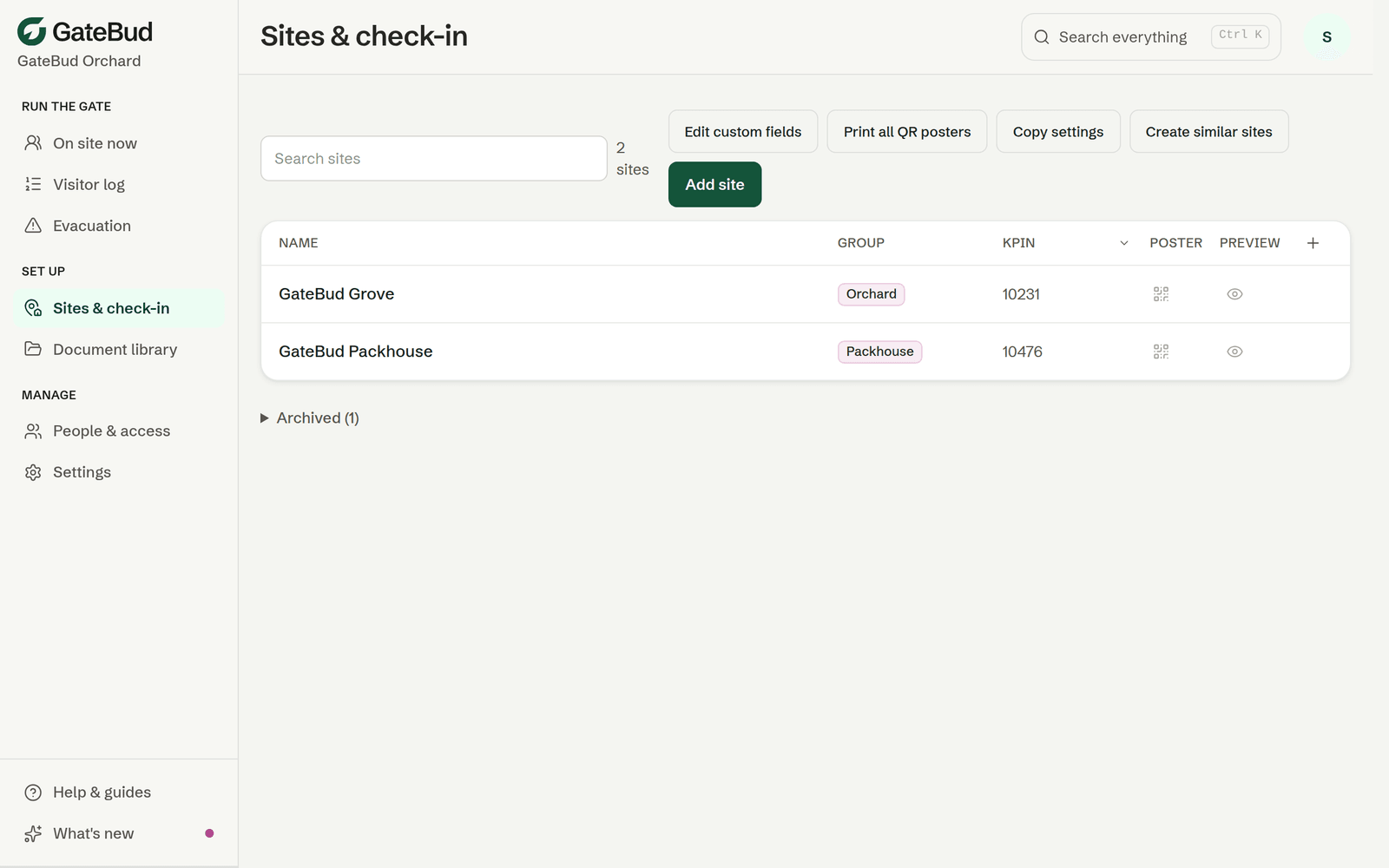This screenshot has width=1389, height=868.
Task: Open Help & guides
Action: click(x=120, y=792)
